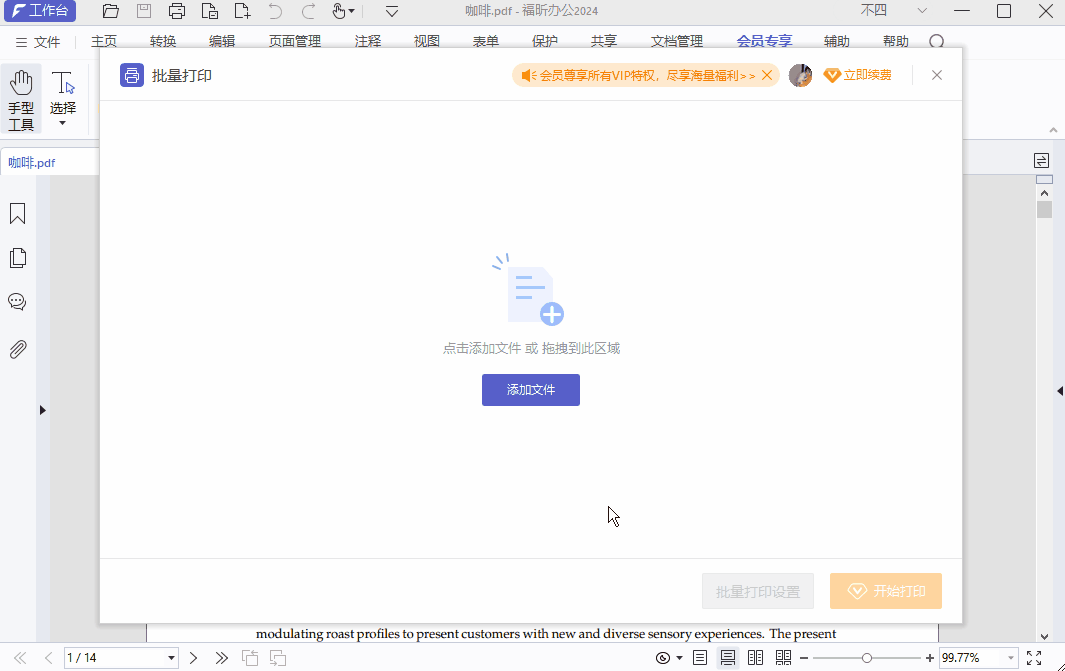This screenshot has height=671, width=1065.
Task: Click 立即续费 to renew membership
Action: click(866, 74)
